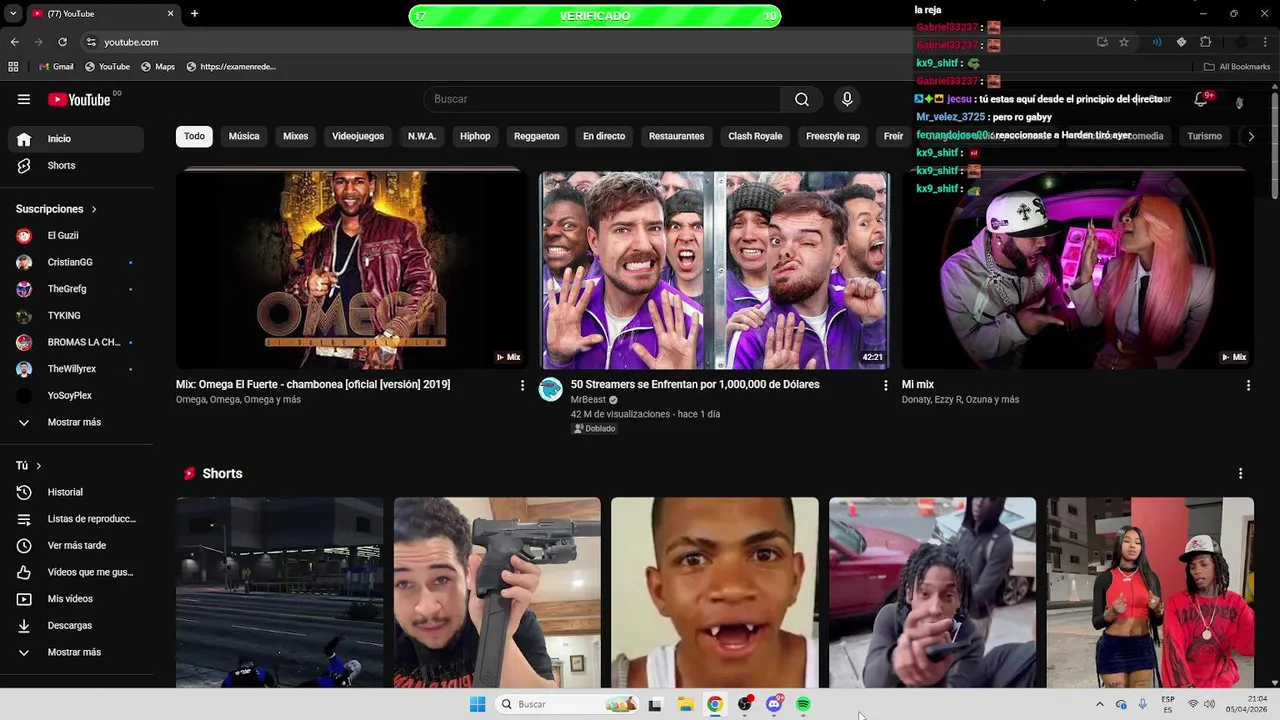The width and height of the screenshot is (1280, 720).
Task: Select the En directo filter chip
Action: pyautogui.click(x=604, y=136)
